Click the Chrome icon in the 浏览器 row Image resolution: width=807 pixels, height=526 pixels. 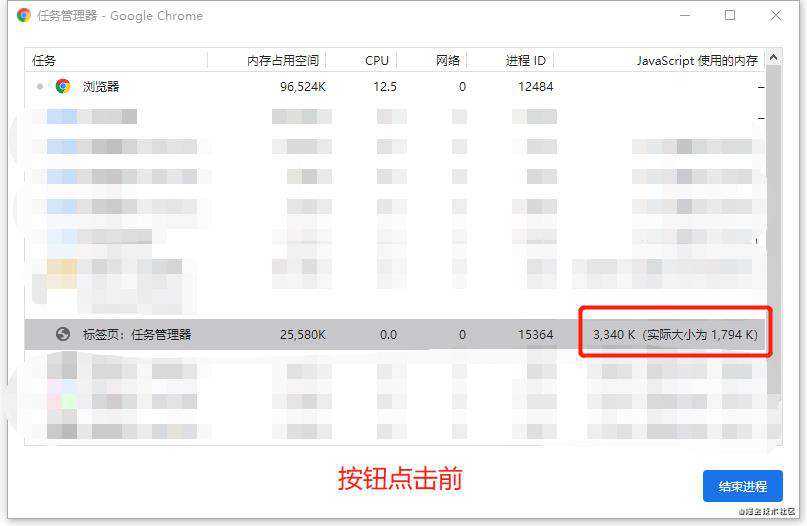pyautogui.click(x=63, y=86)
